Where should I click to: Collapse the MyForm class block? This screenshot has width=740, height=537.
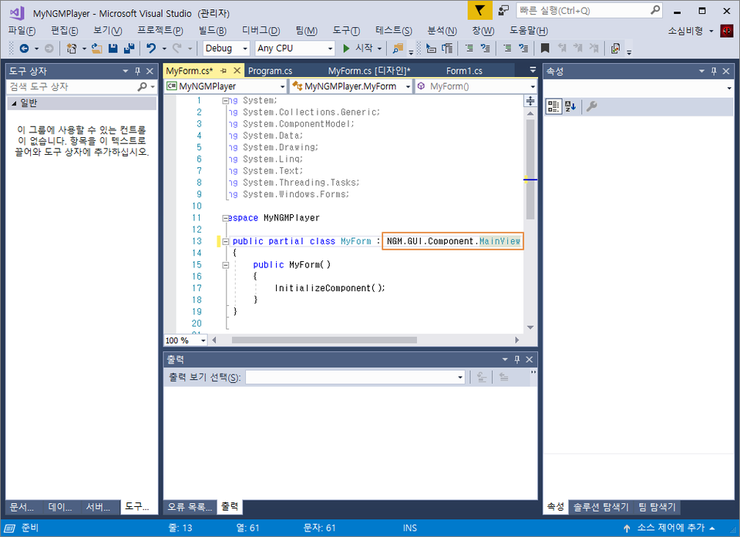(x=225, y=241)
